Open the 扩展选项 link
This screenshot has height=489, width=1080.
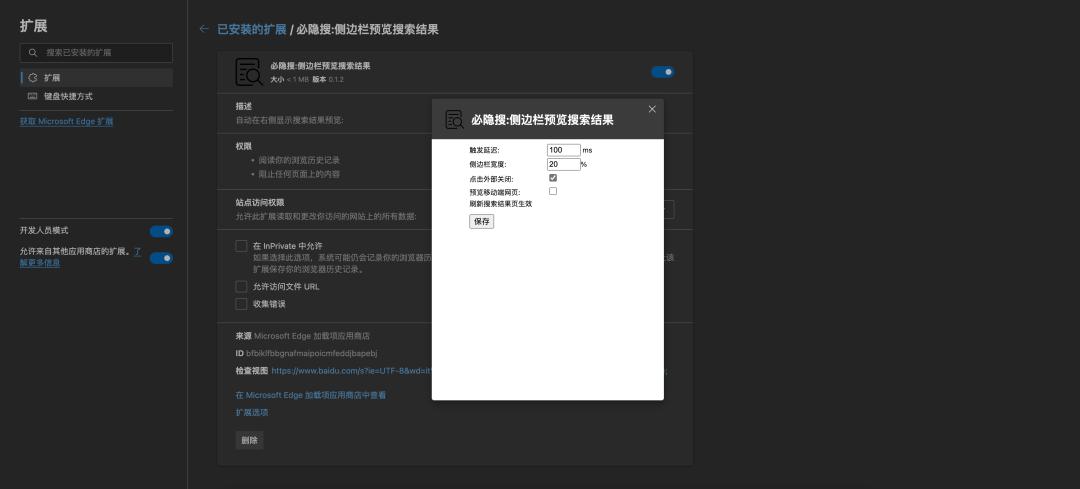coord(251,413)
